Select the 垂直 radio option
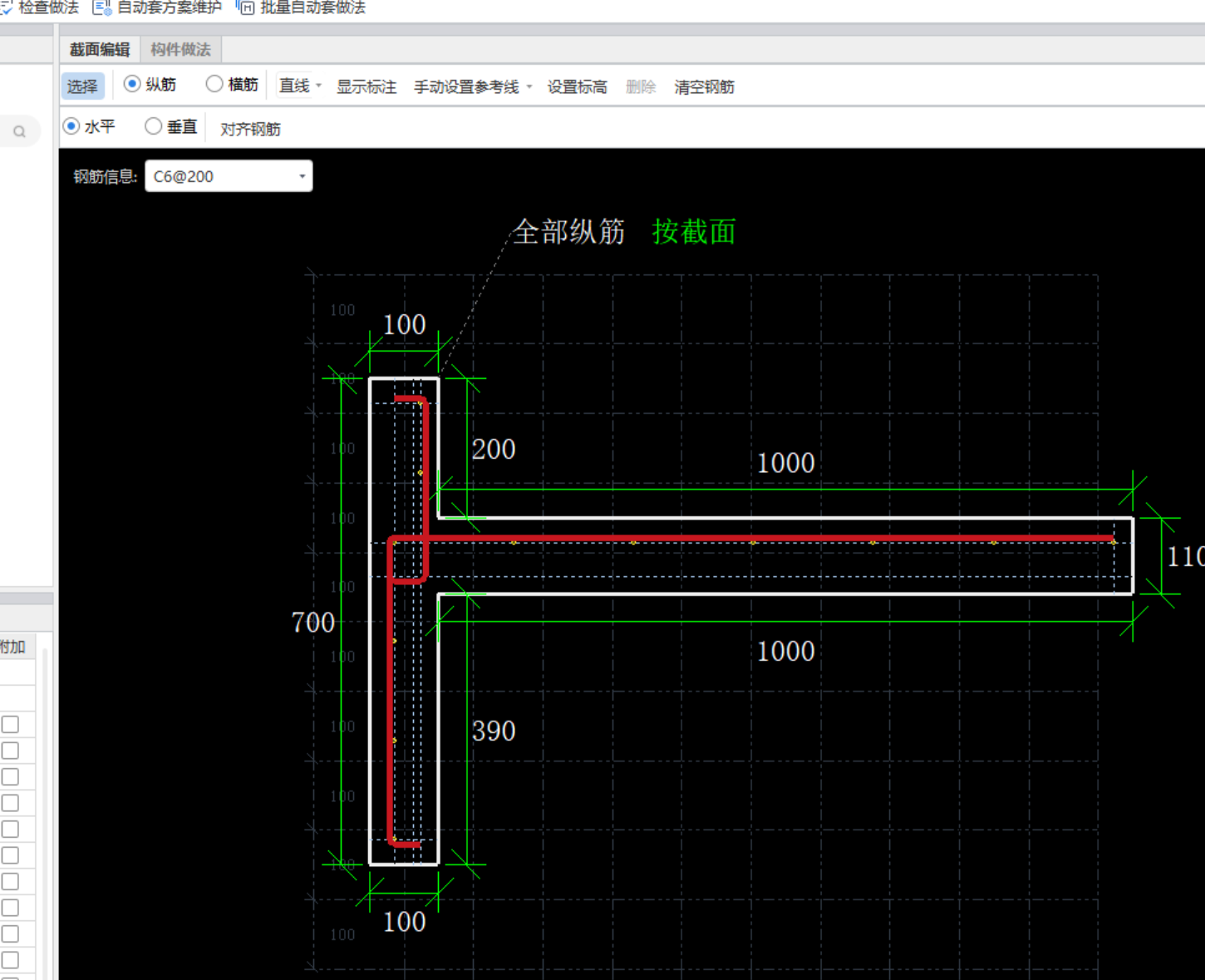The width and height of the screenshot is (1205, 980). (171, 126)
